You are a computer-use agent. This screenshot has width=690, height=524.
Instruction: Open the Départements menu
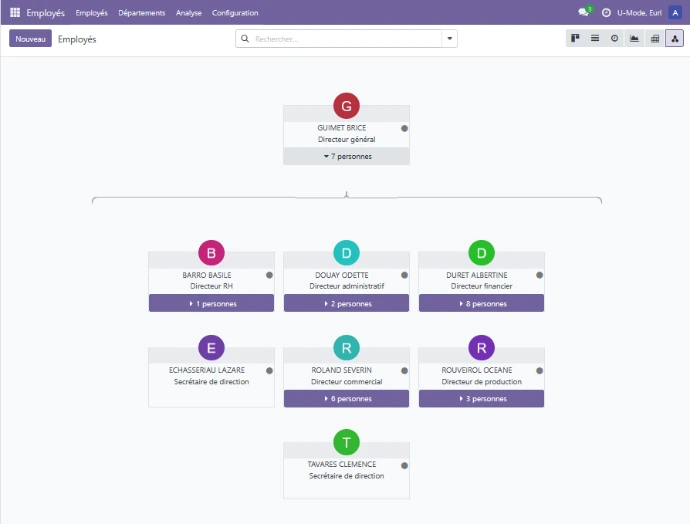click(142, 13)
